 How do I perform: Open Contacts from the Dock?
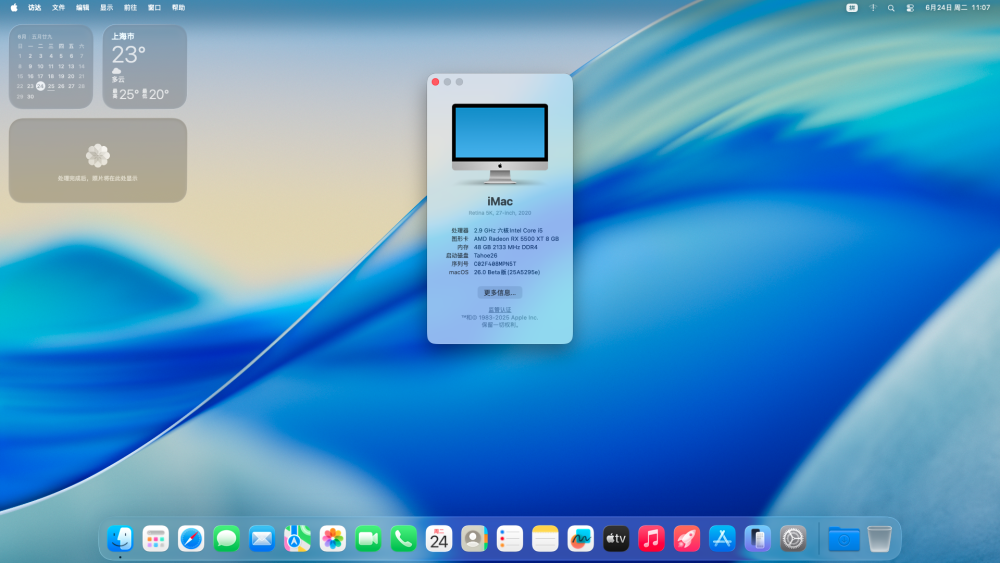point(474,539)
